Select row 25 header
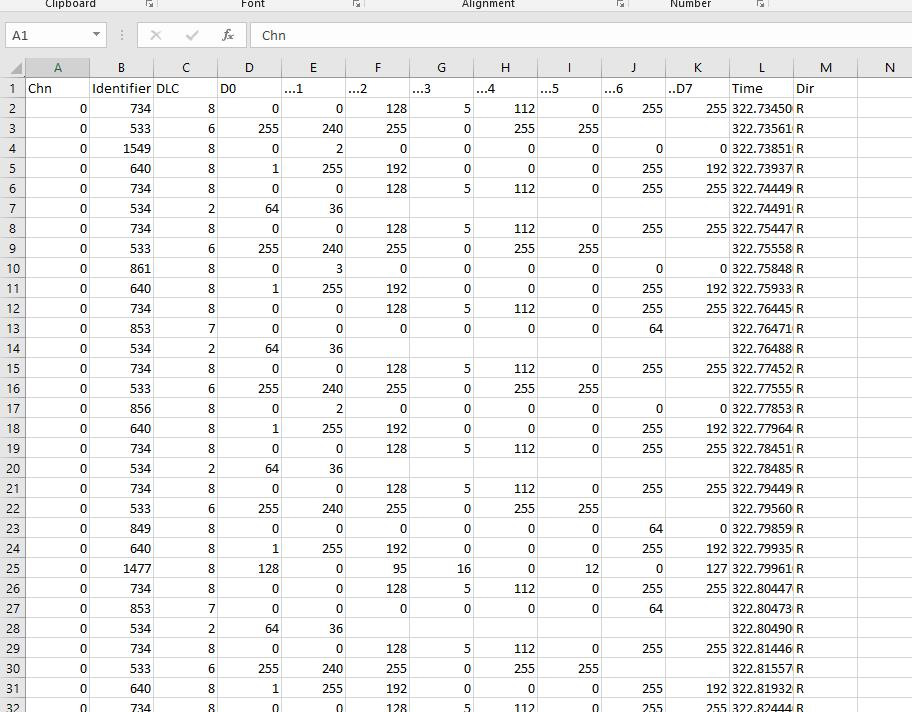 coord(12,568)
